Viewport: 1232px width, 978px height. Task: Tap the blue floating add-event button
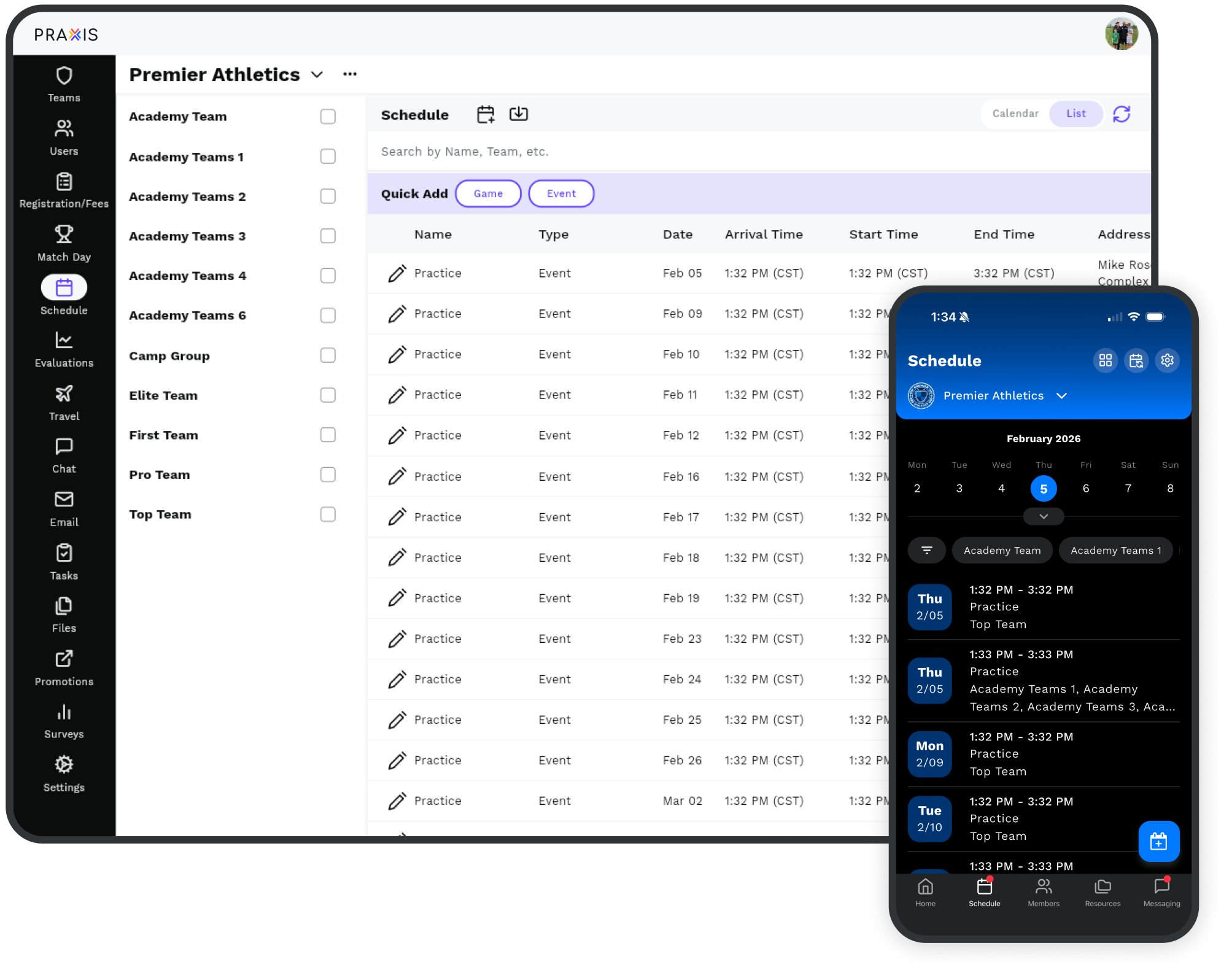tap(1158, 841)
